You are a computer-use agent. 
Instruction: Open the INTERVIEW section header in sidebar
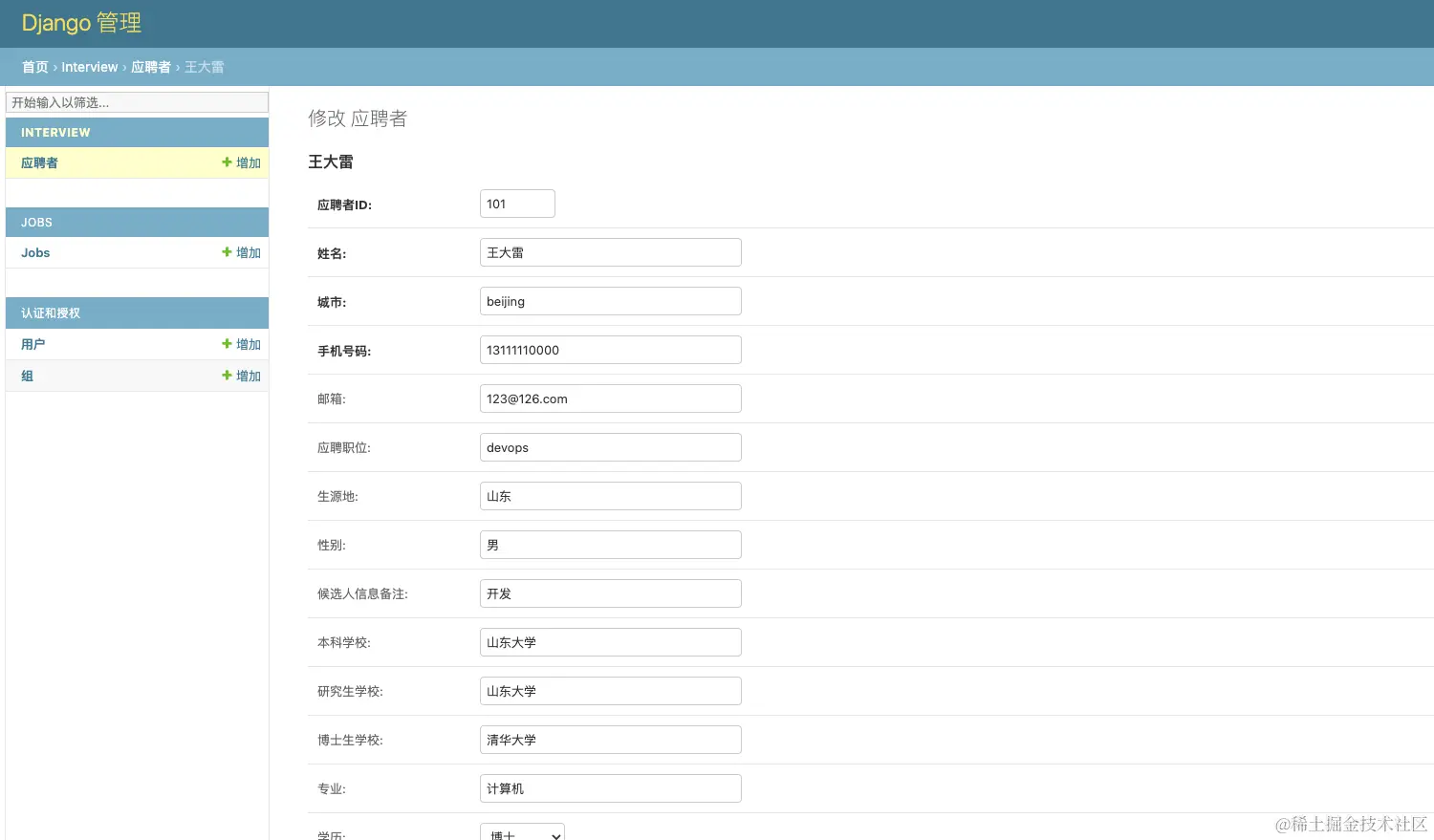tap(55, 133)
